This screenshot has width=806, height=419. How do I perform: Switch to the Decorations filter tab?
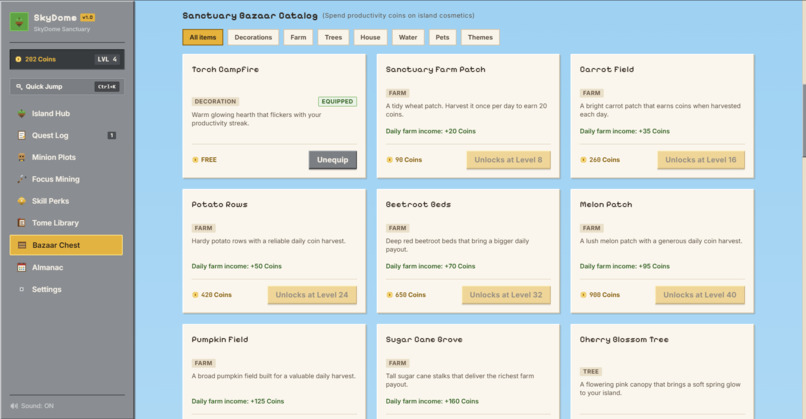click(253, 37)
